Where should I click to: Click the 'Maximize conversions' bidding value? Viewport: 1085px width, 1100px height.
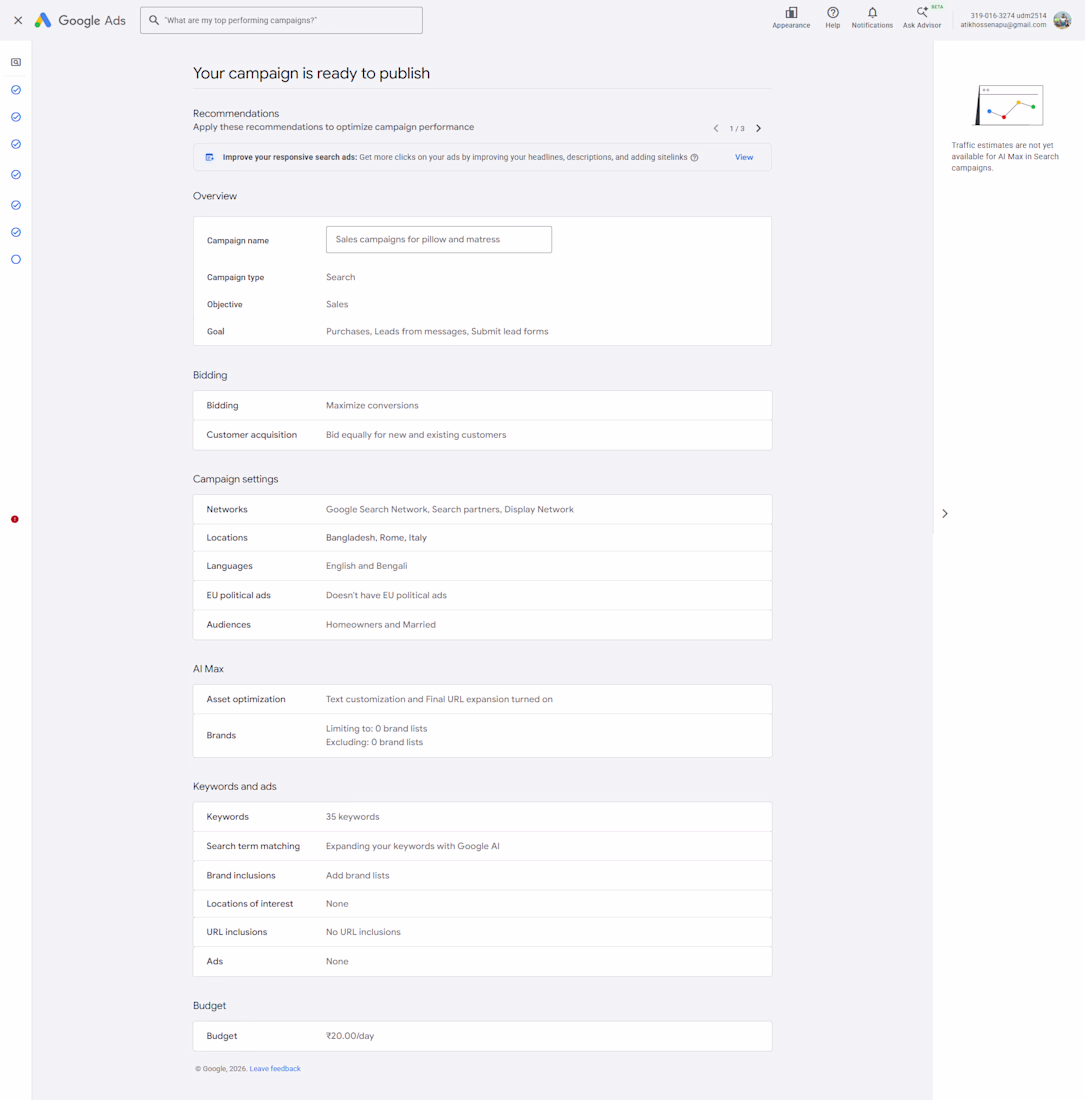(x=372, y=405)
